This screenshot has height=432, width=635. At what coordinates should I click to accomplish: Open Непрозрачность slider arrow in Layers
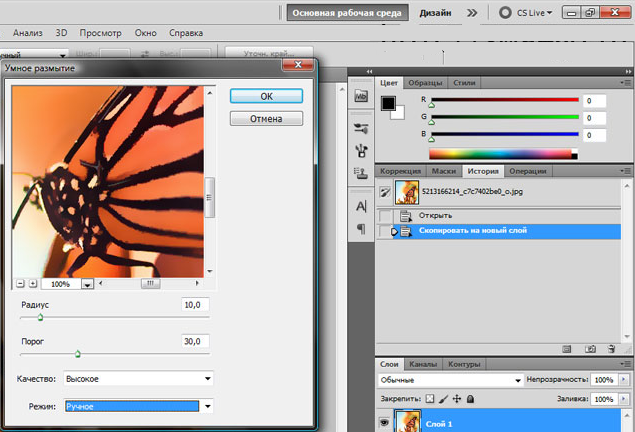pos(624,379)
